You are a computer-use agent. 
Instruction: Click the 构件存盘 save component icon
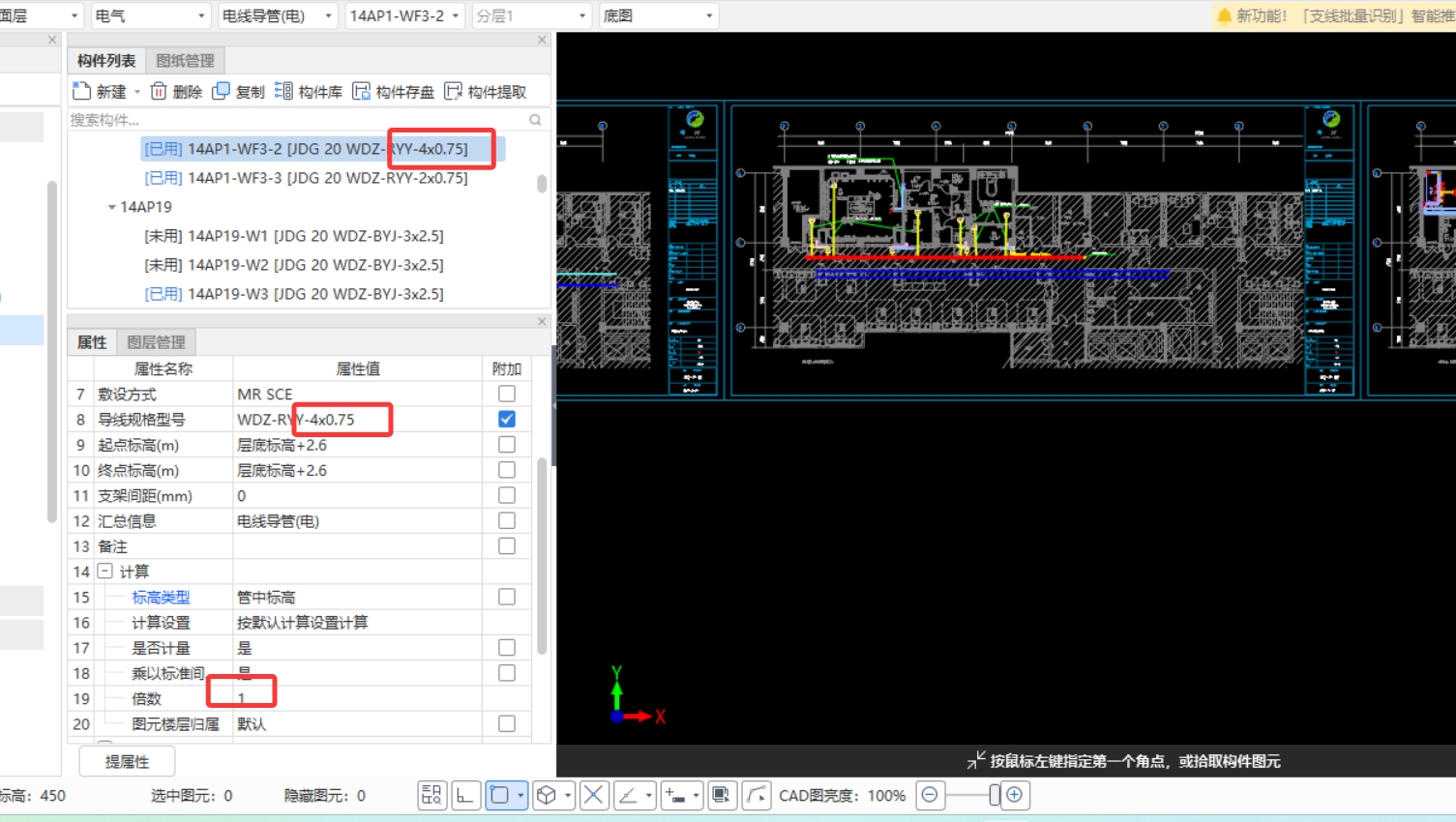(x=361, y=91)
